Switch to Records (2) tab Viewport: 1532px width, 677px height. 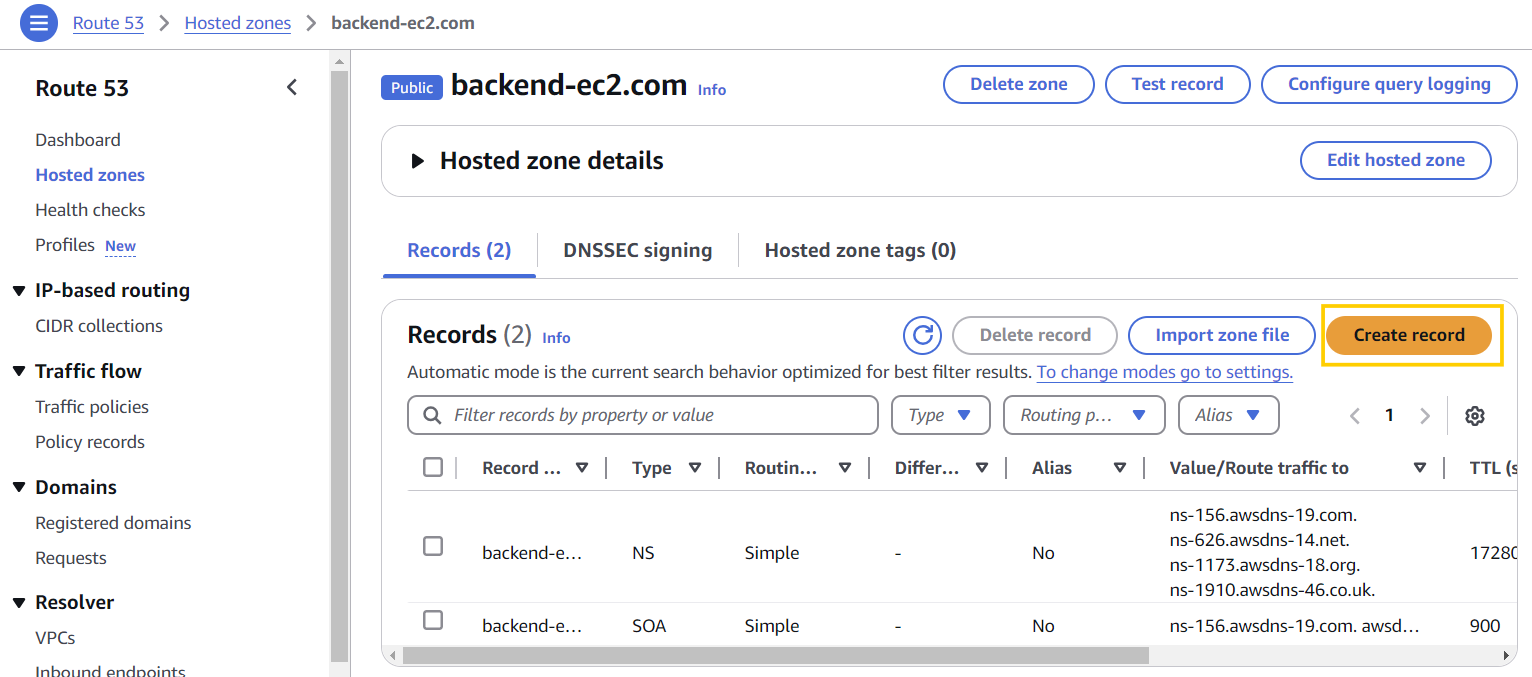tap(459, 250)
